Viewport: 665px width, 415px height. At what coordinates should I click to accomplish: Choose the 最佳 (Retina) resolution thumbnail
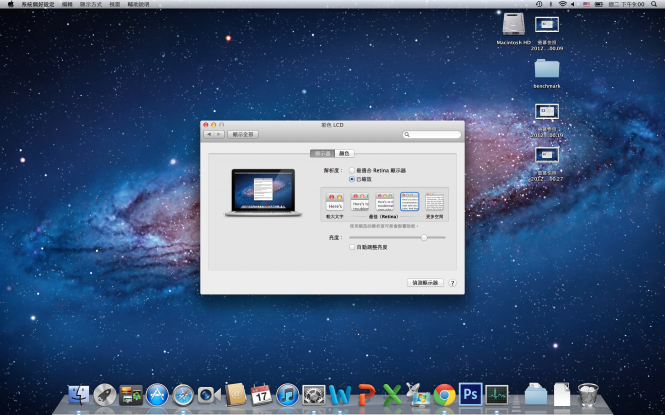pos(385,202)
